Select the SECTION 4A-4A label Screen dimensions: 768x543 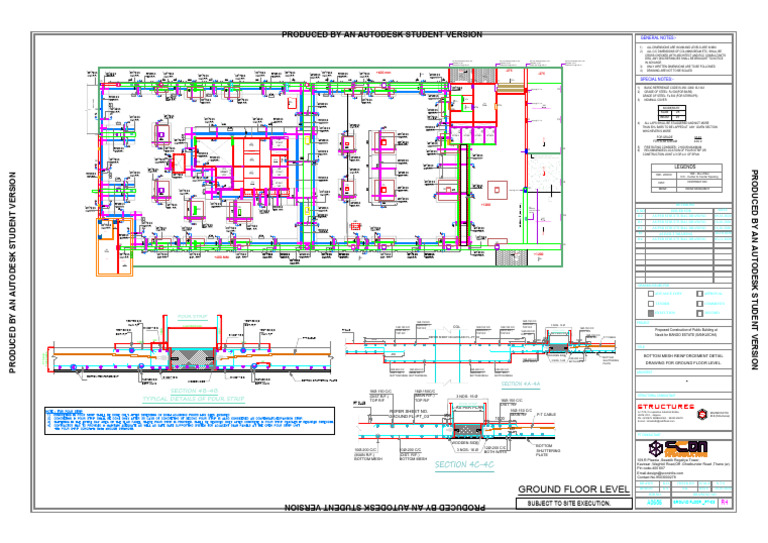[x=521, y=384]
